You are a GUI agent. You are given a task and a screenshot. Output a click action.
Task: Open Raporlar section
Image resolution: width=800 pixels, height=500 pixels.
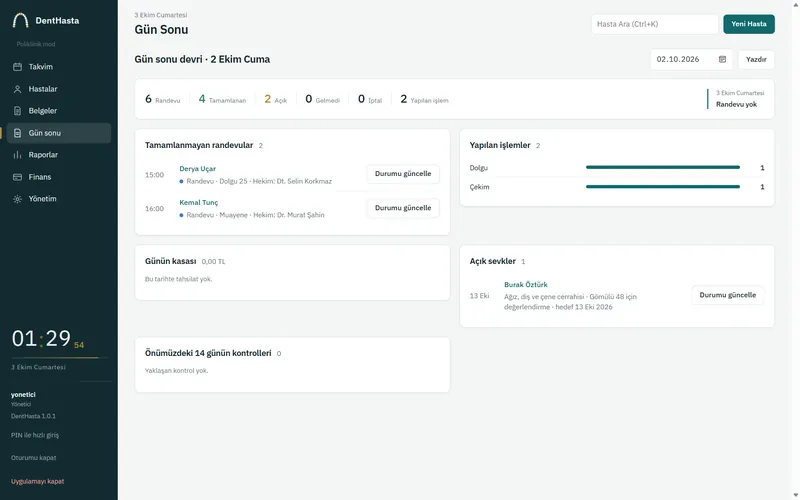click(59, 155)
